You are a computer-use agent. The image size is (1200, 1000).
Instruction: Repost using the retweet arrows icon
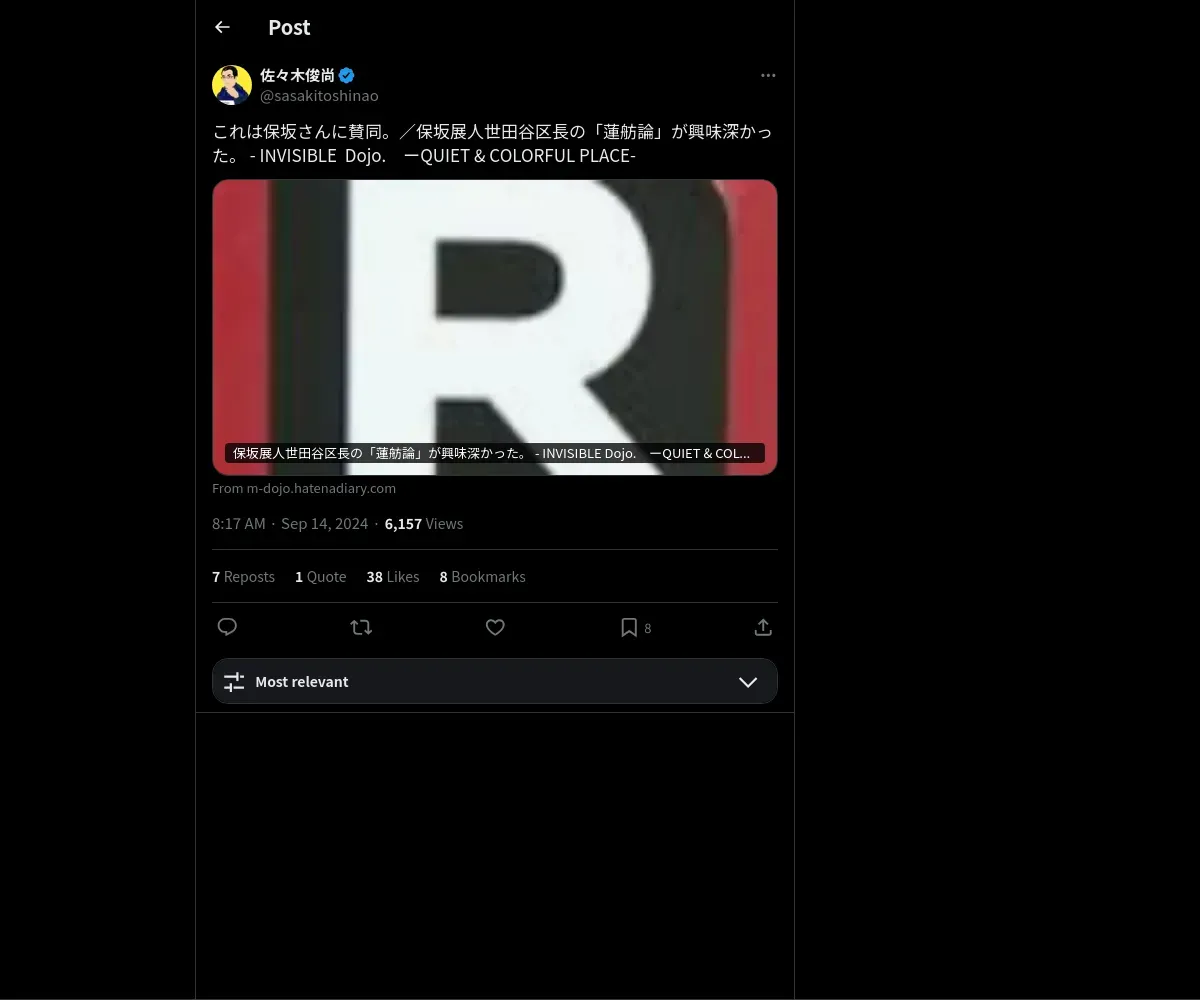[361, 627]
